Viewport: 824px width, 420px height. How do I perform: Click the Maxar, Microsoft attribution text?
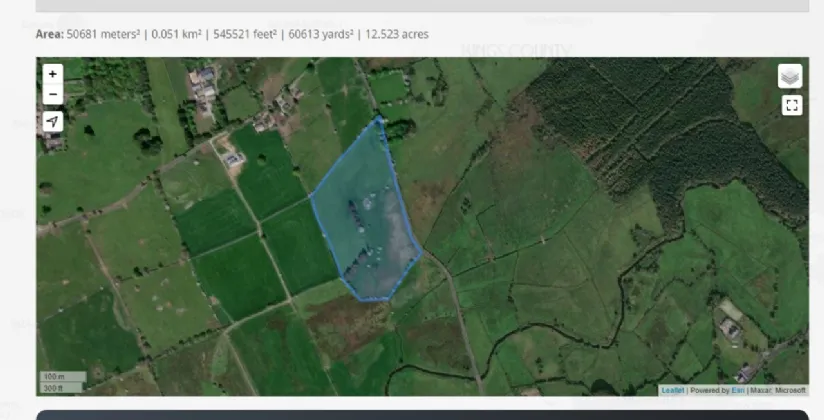coord(777,390)
